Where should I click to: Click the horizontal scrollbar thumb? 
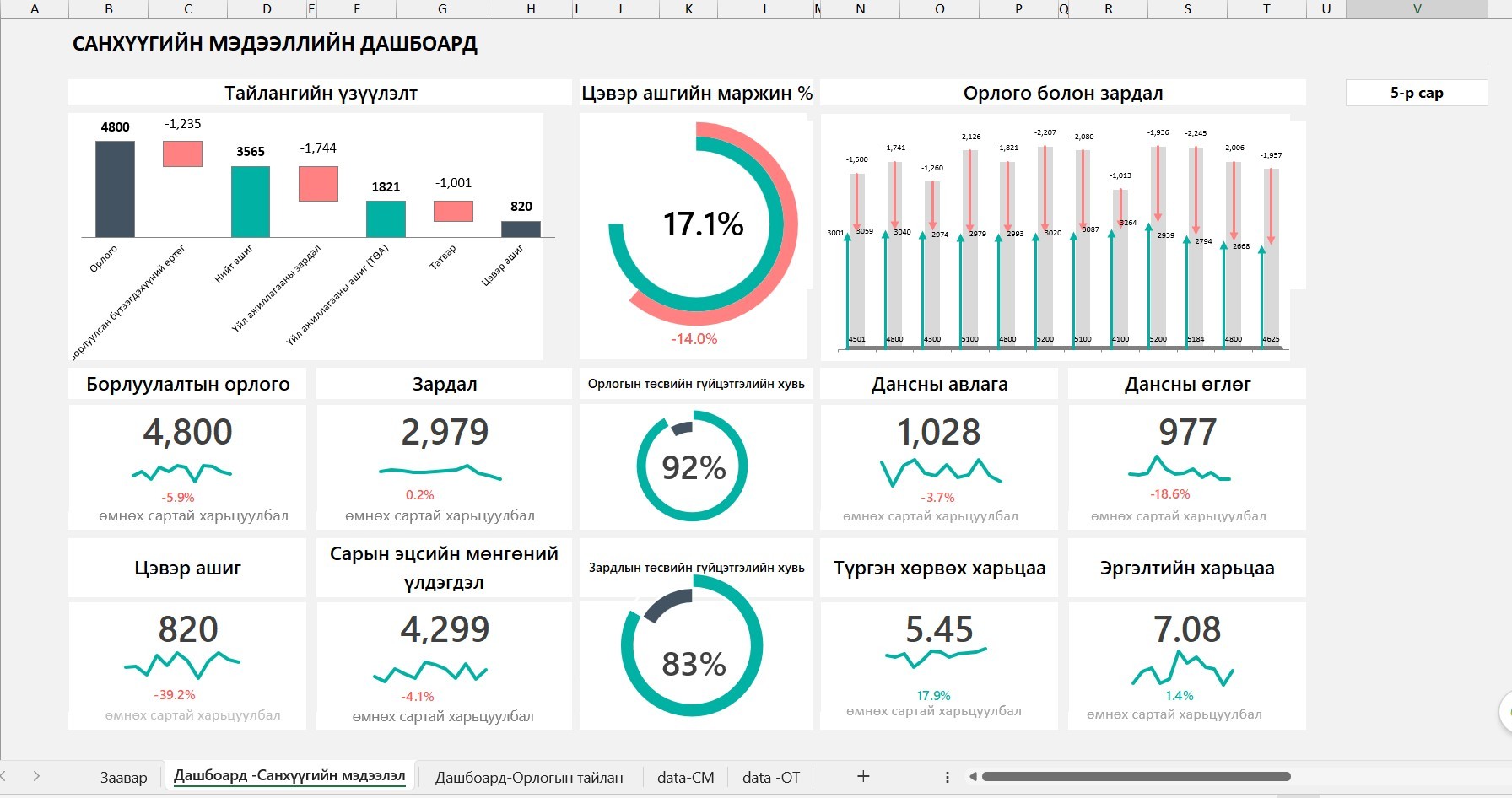pyautogui.click(x=1136, y=776)
